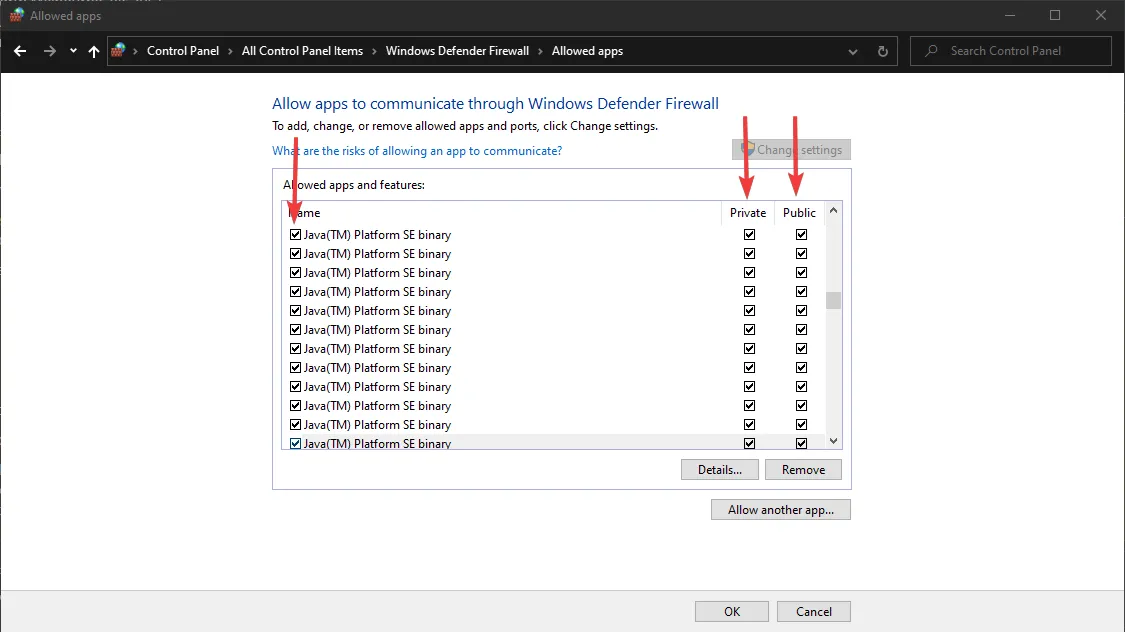Click the list's scroll up arrow

point(833,210)
